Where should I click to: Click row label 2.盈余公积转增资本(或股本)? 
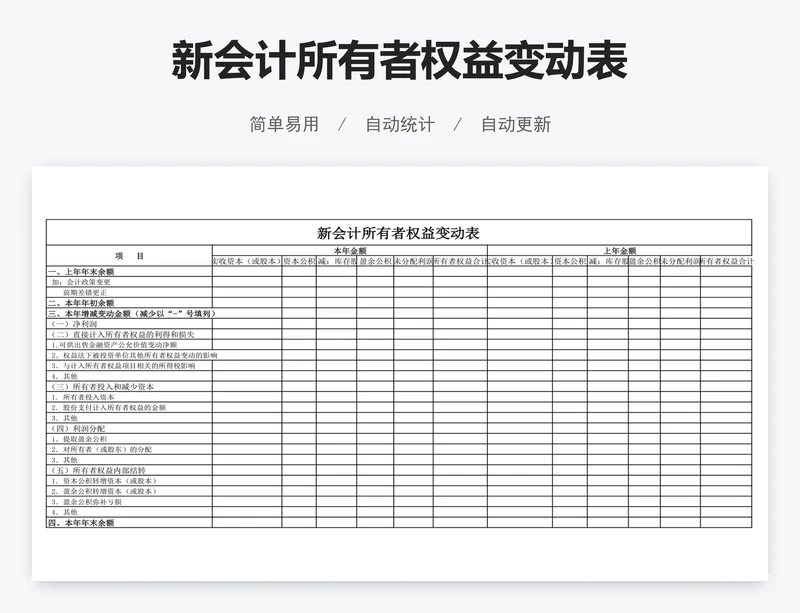pyautogui.click(x=104, y=491)
